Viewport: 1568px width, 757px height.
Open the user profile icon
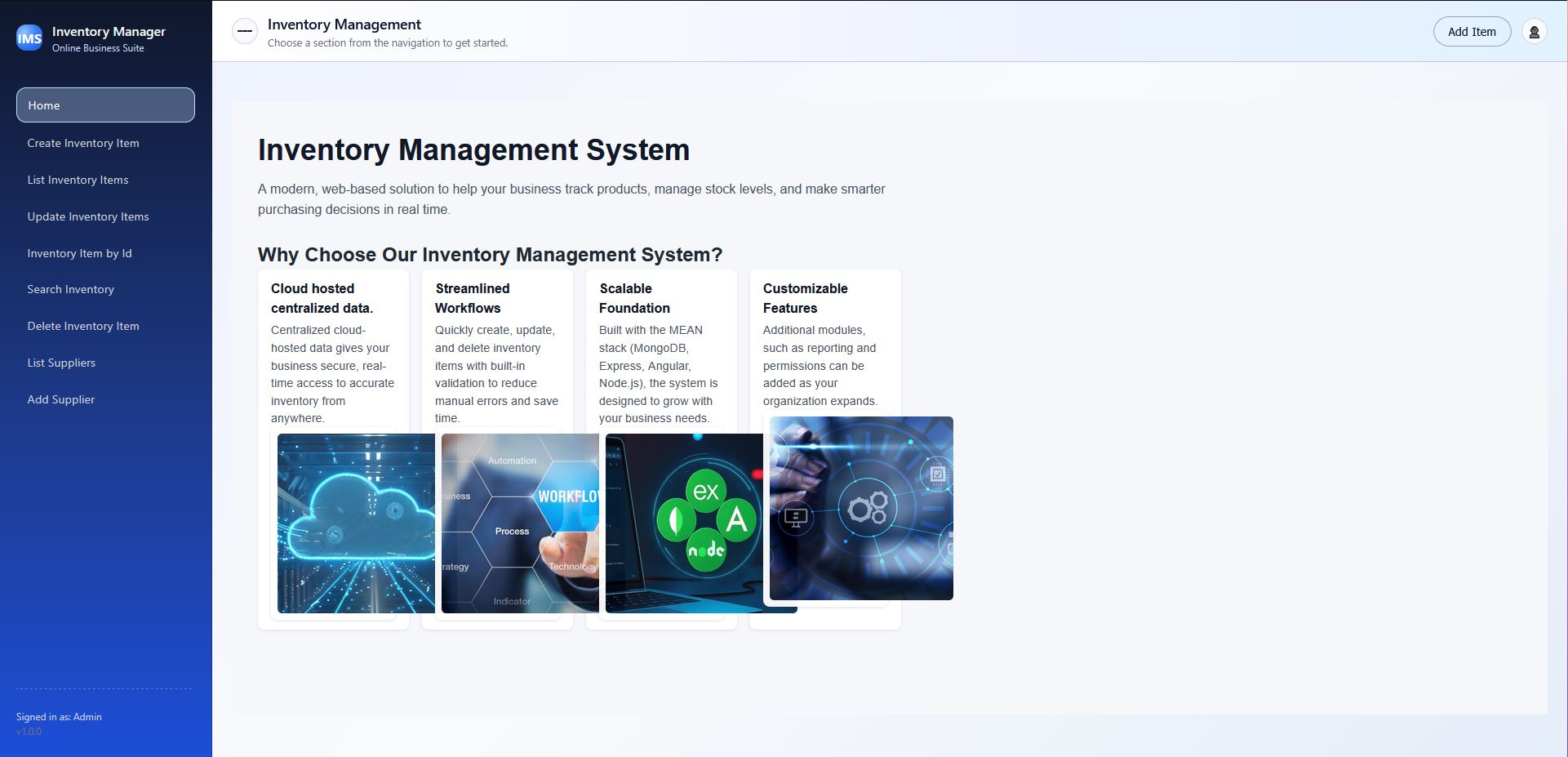(1534, 31)
